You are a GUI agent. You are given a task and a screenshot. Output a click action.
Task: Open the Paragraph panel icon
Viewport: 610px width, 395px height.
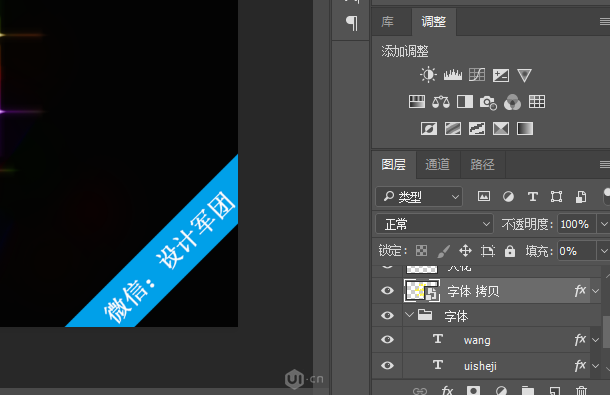pos(352,23)
